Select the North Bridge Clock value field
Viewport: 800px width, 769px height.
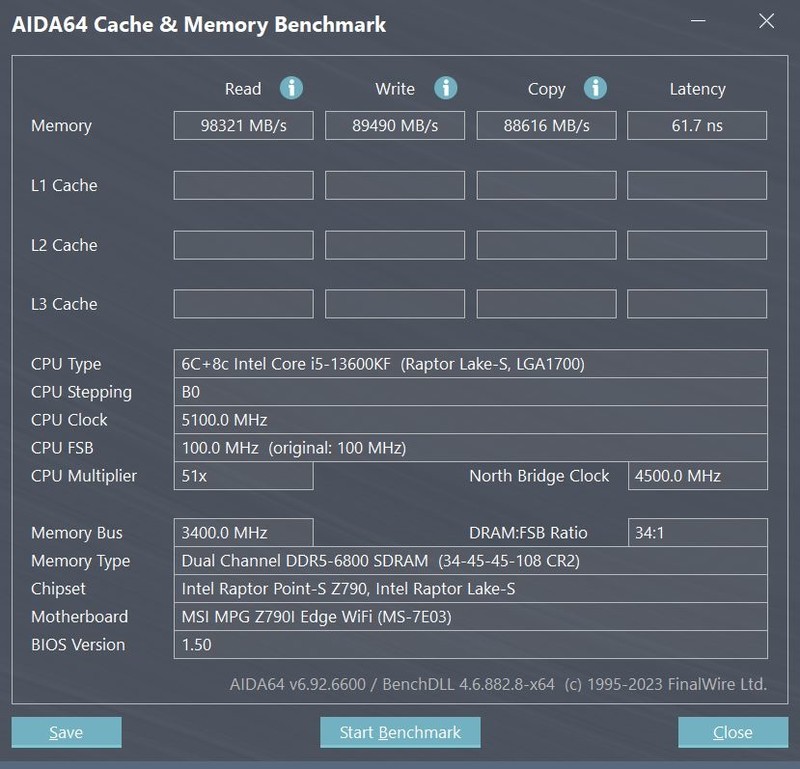point(697,476)
